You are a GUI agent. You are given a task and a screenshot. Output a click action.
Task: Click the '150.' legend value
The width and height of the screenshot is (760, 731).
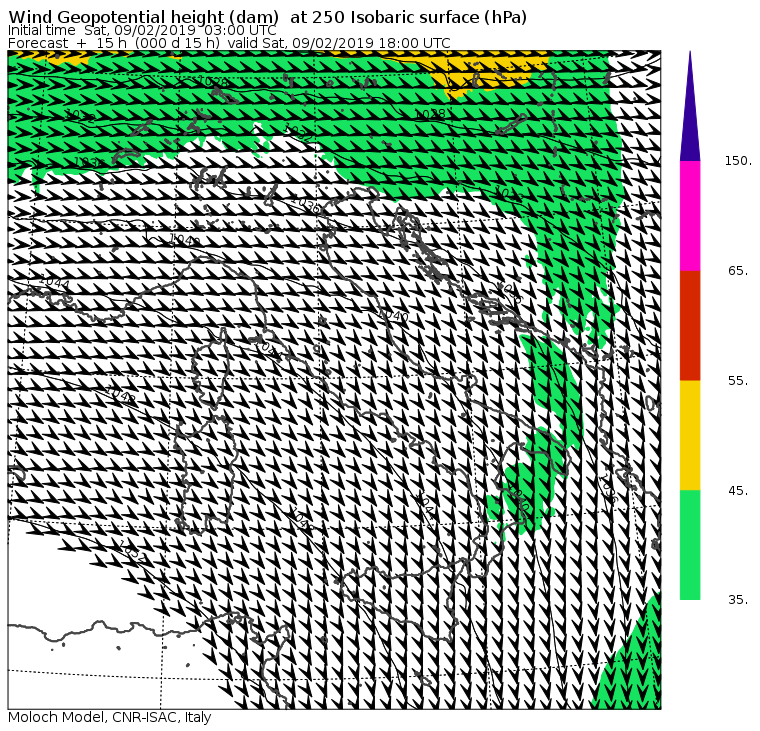point(738,161)
